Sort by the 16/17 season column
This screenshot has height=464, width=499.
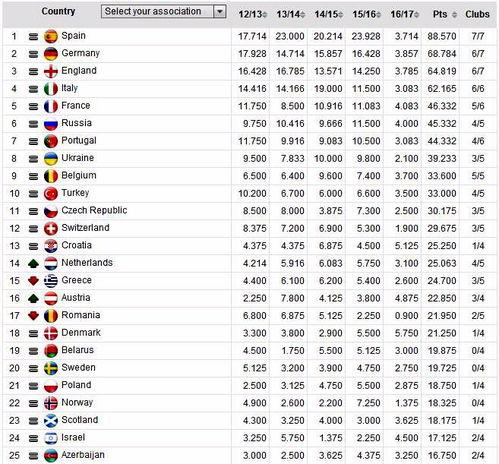[404, 14]
